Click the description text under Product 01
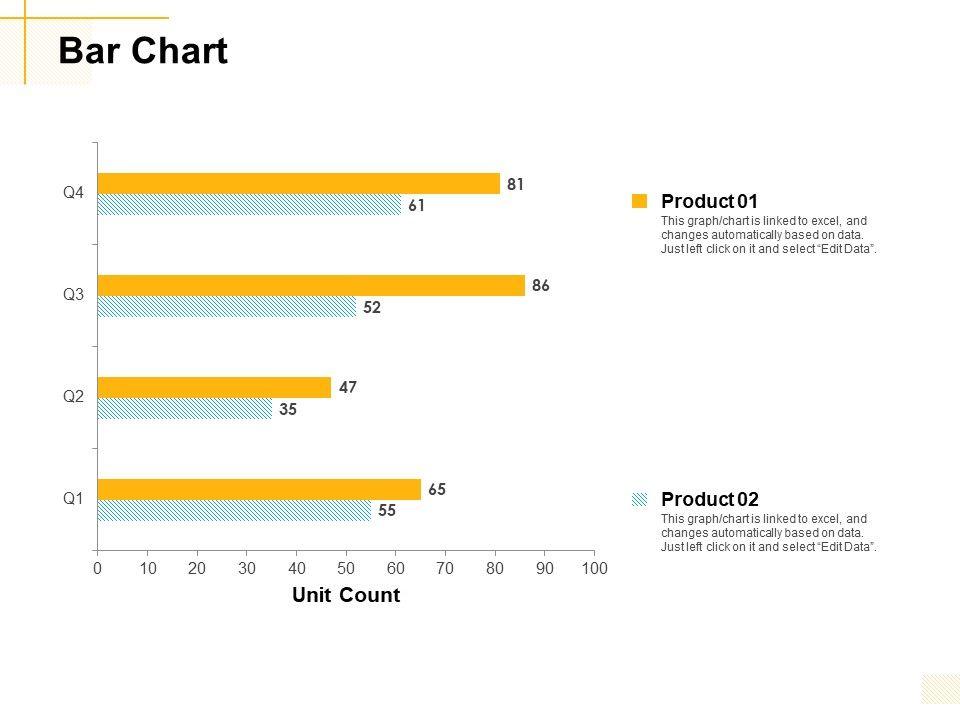960x720 pixels. coord(769,235)
